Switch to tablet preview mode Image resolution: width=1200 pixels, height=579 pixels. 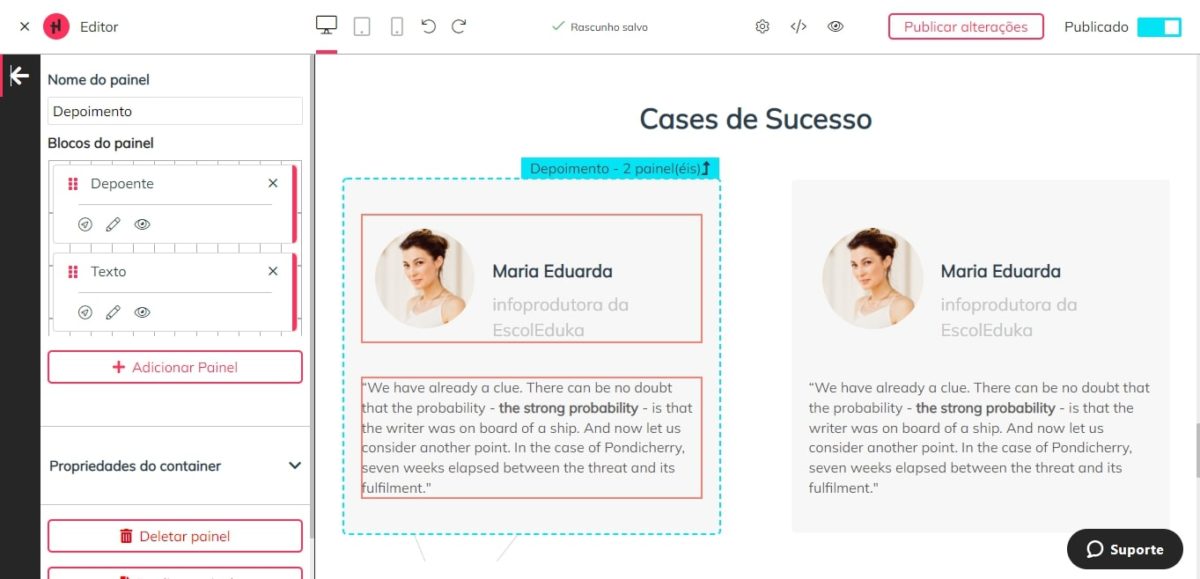(362, 27)
